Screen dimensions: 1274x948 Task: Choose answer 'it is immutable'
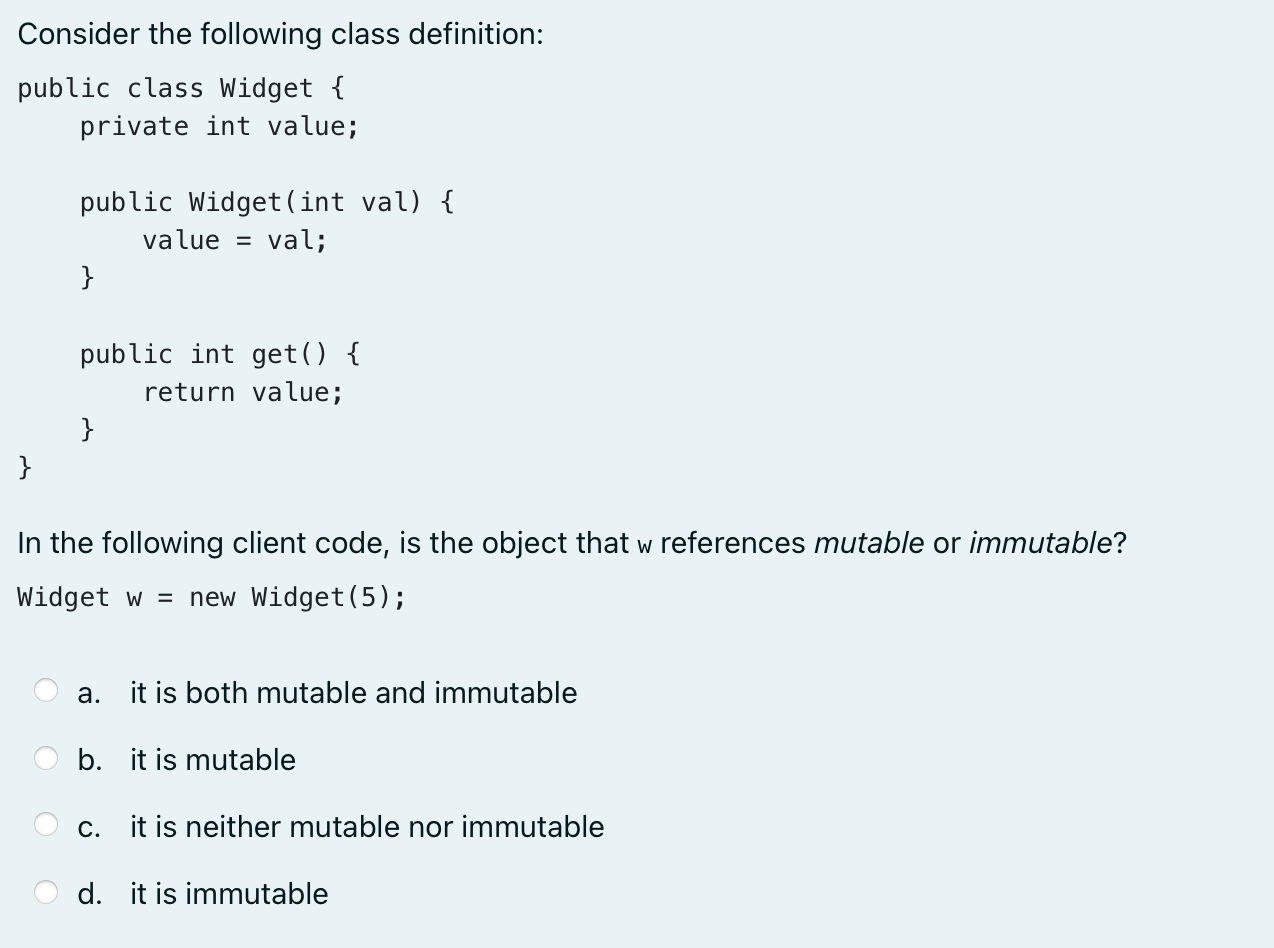[228, 894]
